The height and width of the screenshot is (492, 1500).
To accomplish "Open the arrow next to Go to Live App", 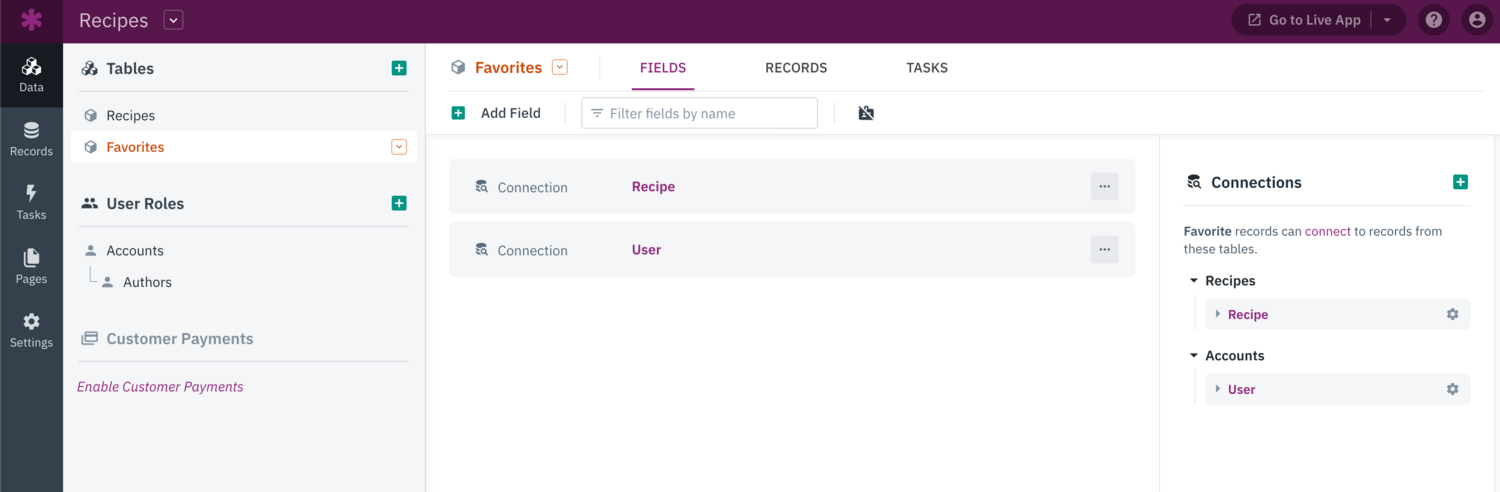I will [x=1388, y=20].
